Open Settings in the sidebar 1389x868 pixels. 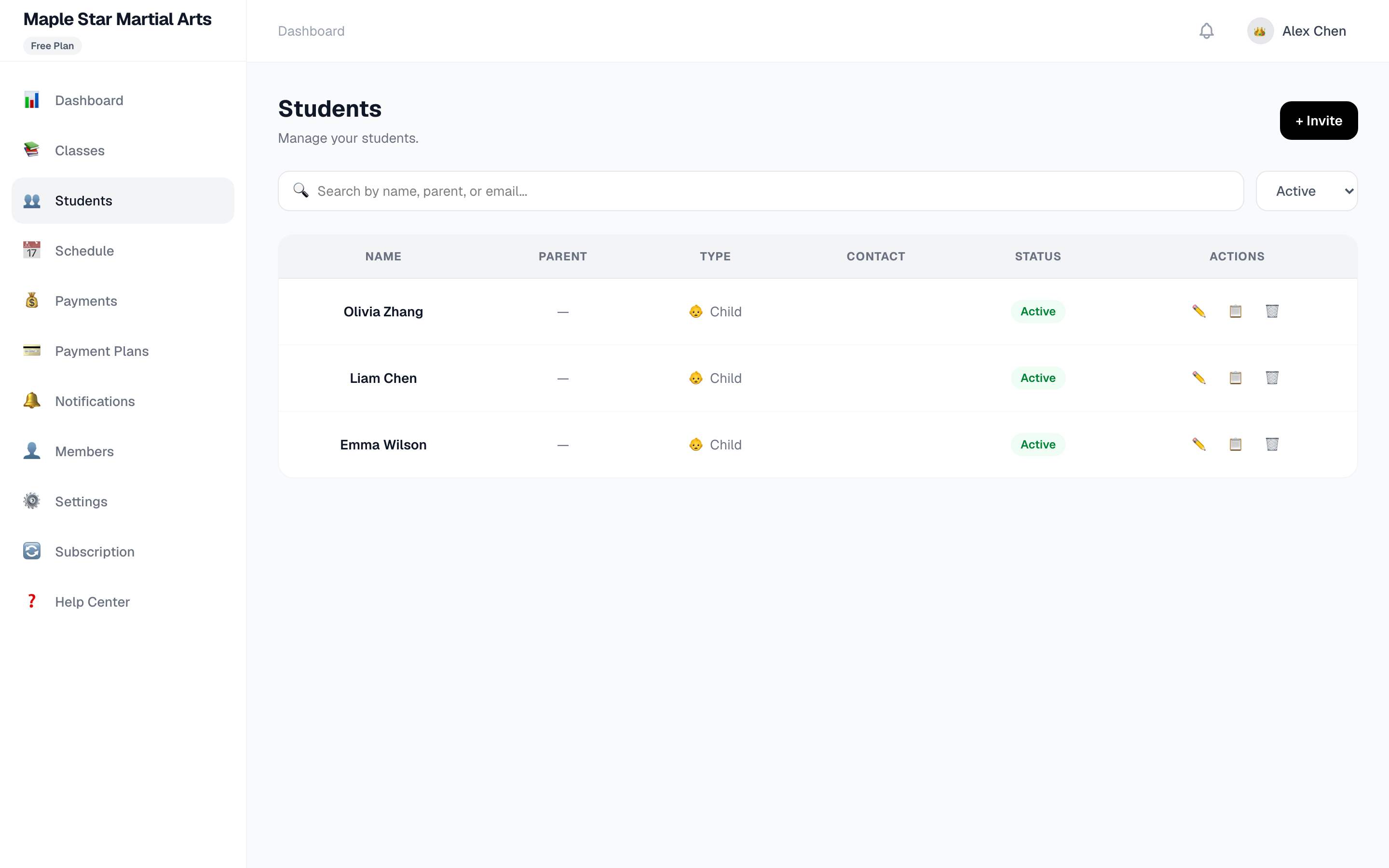pos(123,502)
